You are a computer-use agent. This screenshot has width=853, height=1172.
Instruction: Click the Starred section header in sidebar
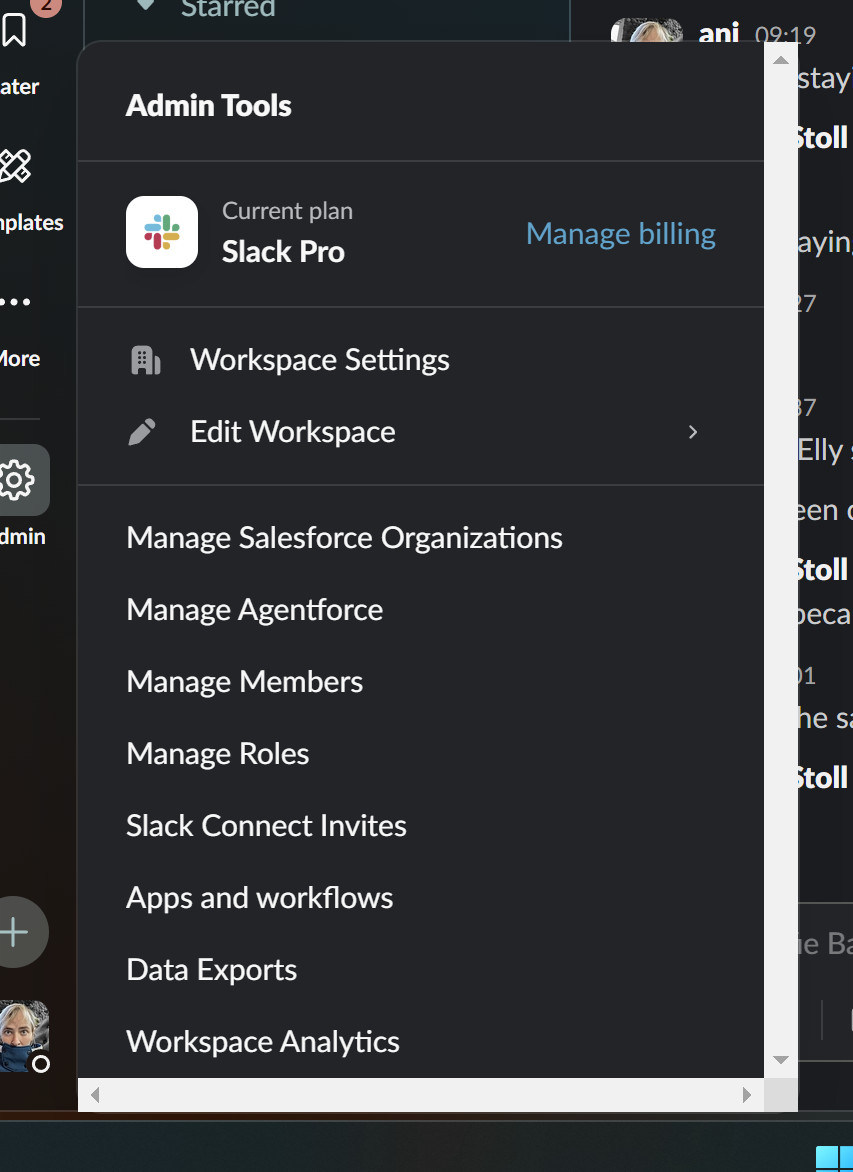point(228,9)
